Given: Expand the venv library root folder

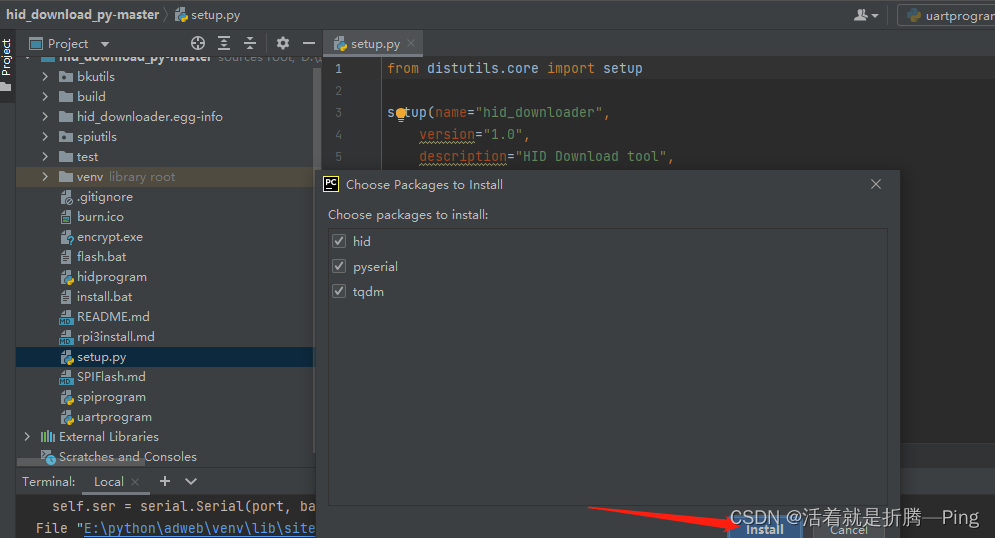Looking at the screenshot, I should tap(45, 176).
